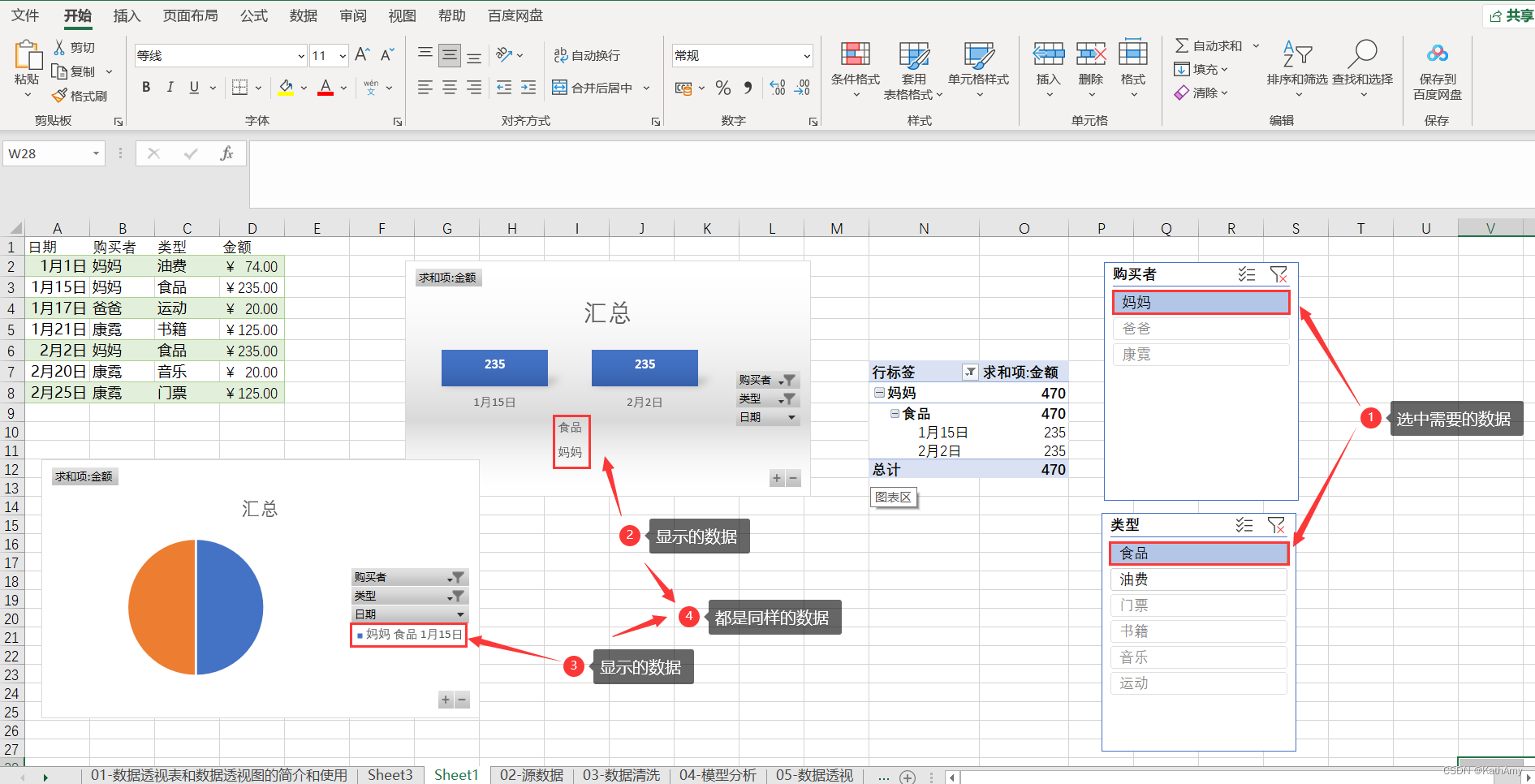Image resolution: width=1535 pixels, height=784 pixels.
Task: Select 运动 in the 类型 slicer
Action: pos(1198,683)
